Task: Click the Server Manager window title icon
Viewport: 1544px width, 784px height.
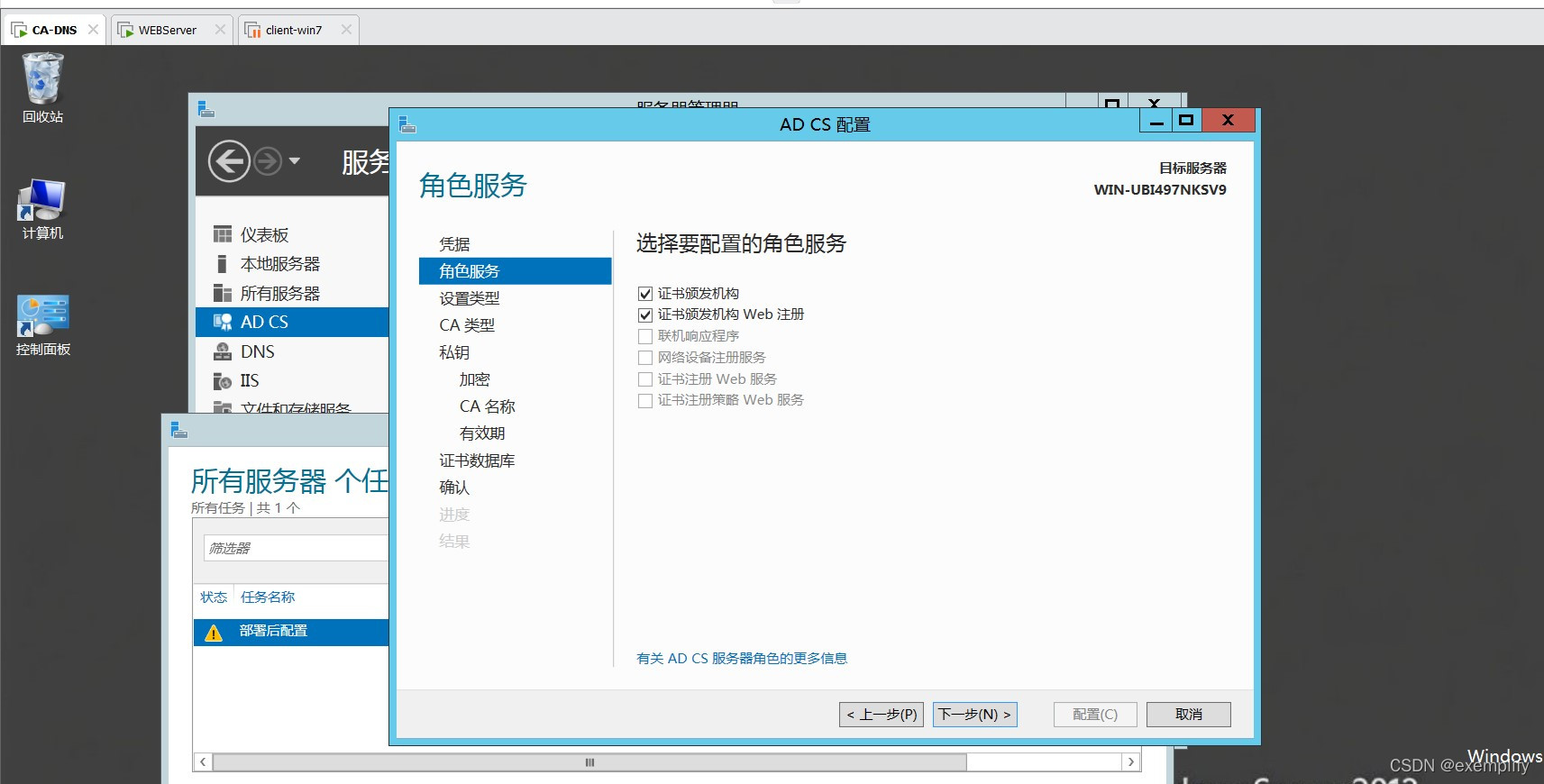Action: pyautogui.click(x=206, y=109)
